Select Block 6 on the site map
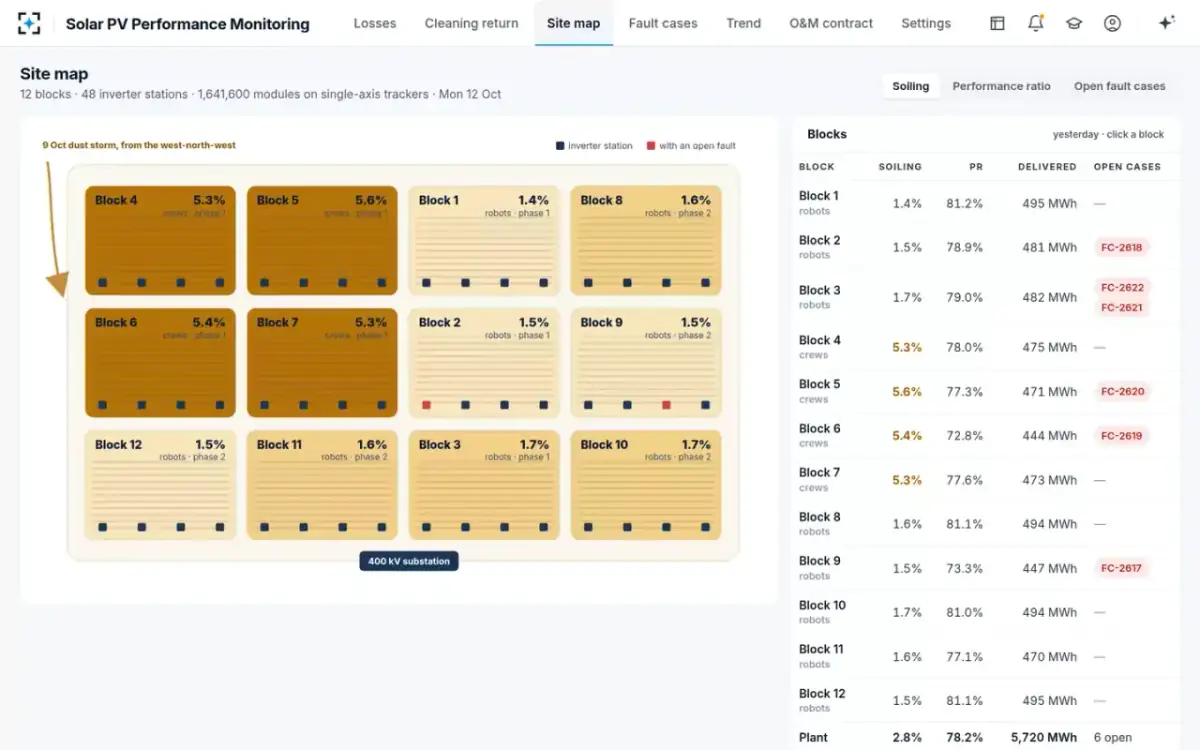 point(160,362)
